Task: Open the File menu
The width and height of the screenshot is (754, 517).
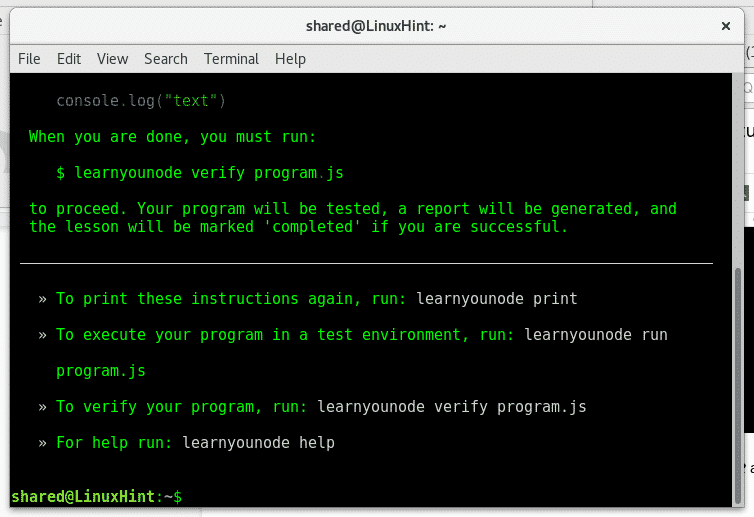Action: pyautogui.click(x=29, y=59)
